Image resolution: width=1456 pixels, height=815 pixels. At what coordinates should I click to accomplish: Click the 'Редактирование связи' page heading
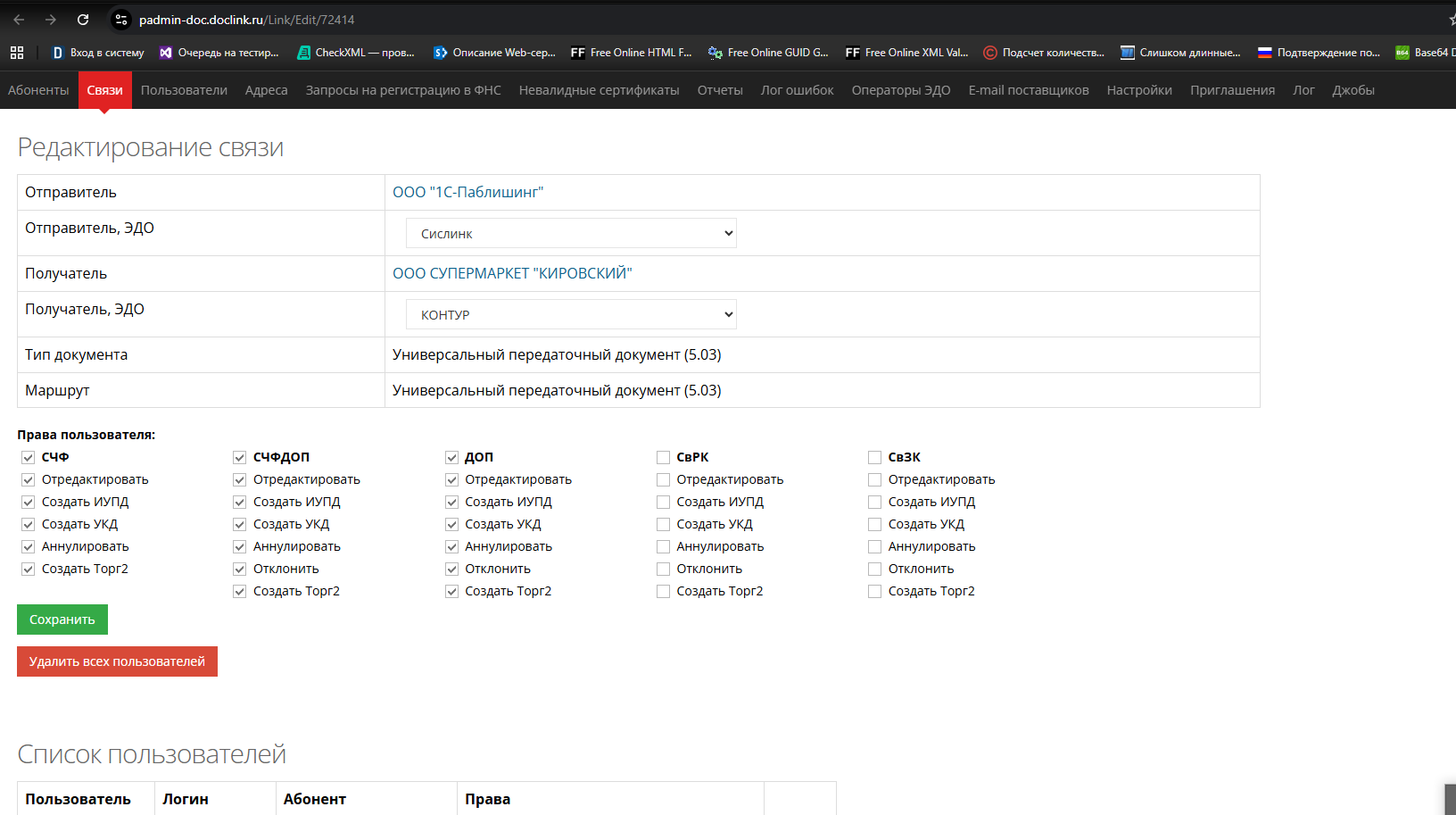(x=151, y=147)
